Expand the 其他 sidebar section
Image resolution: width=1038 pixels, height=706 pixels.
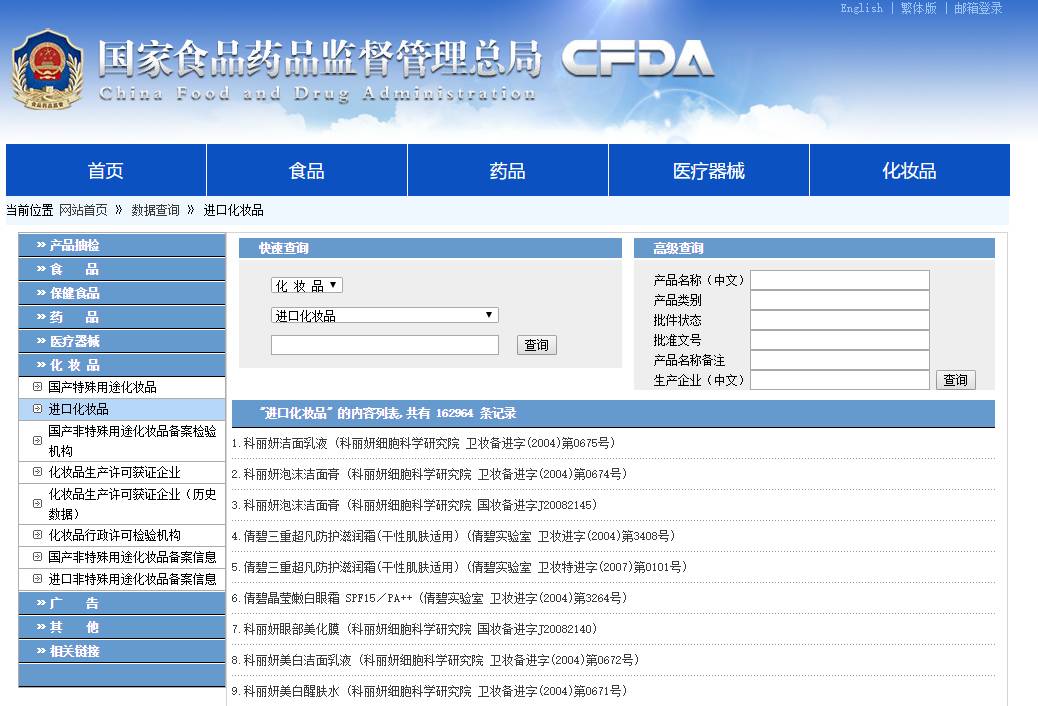pyautogui.click(x=122, y=627)
